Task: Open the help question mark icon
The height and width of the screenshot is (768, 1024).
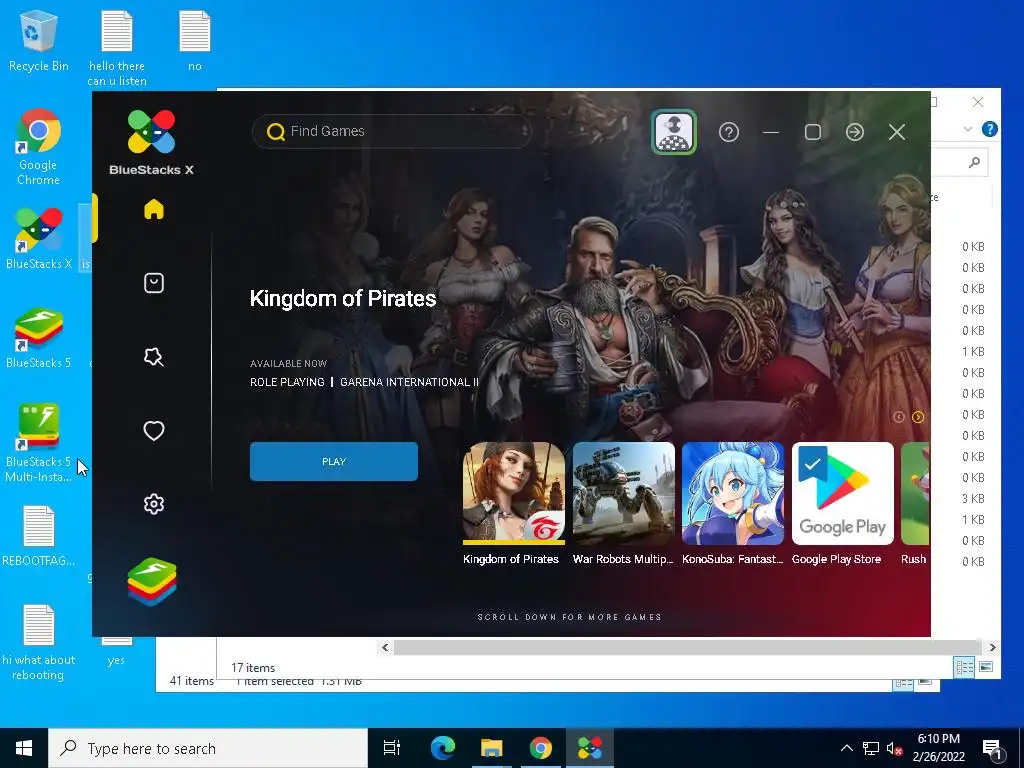Action: (x=729, y=133)
